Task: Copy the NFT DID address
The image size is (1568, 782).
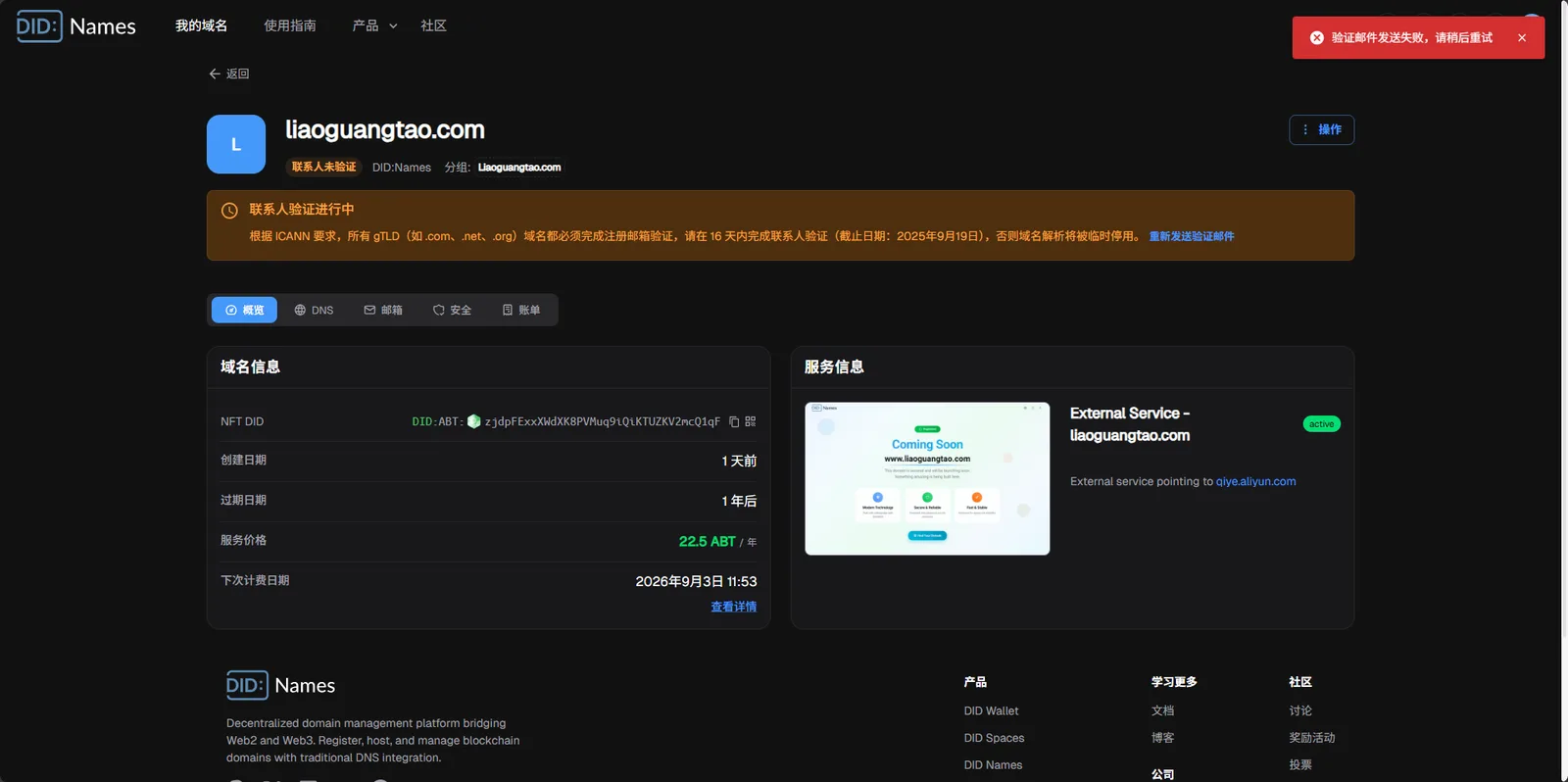Action: click(734, 421)
